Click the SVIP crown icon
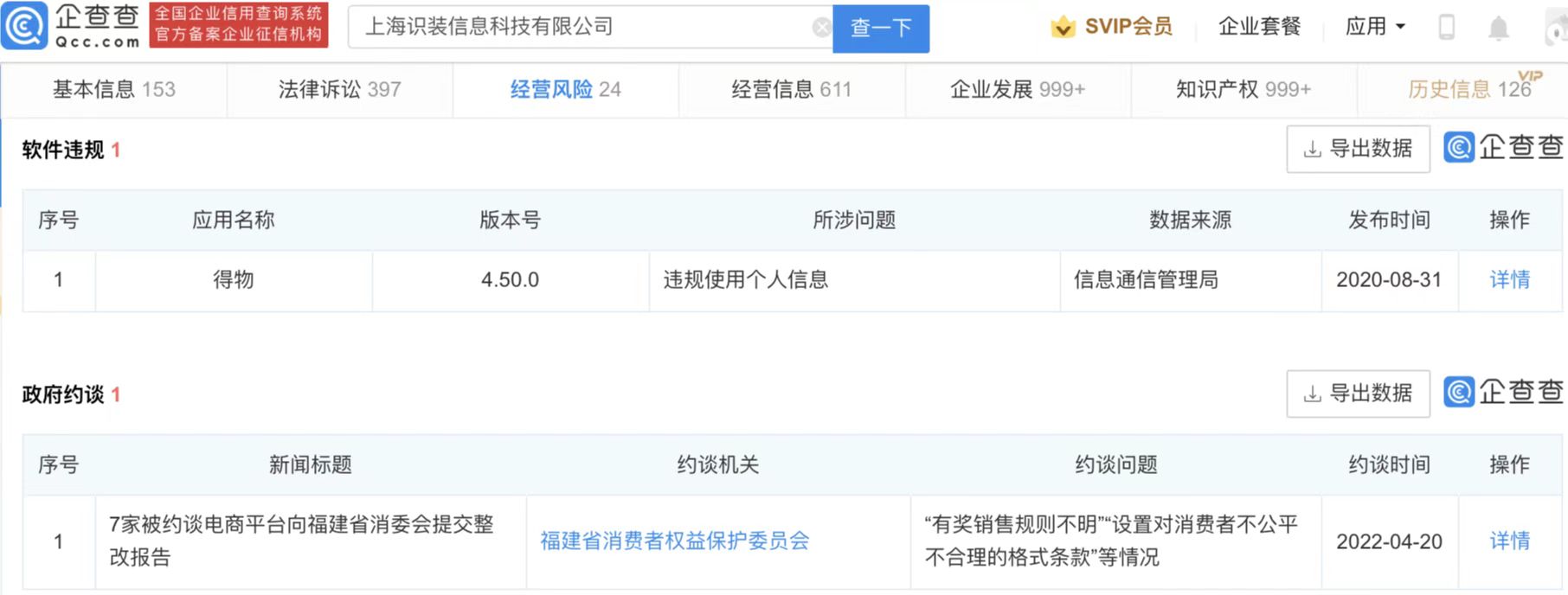The height and width of the screenshot is (595, 1568). click(x=1063, y=28)
